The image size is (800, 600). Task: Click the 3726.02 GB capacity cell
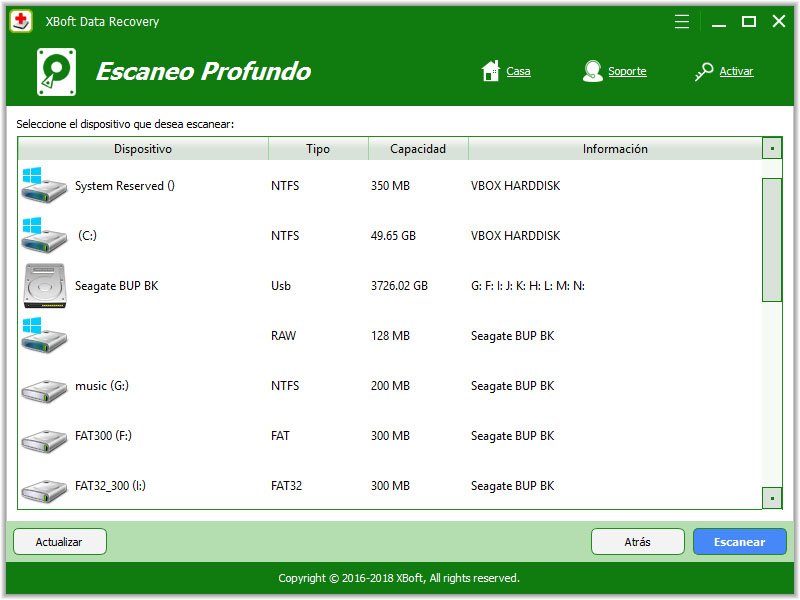(399, 286)
